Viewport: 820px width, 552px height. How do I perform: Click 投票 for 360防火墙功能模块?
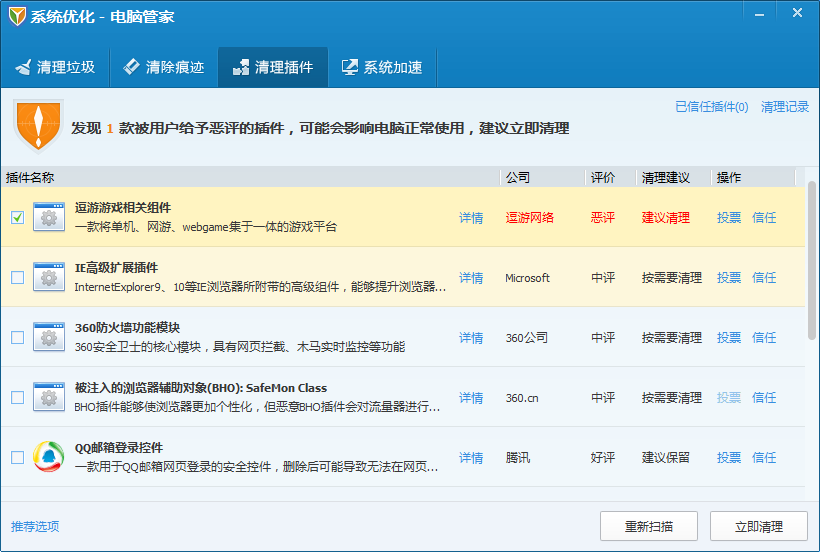729,338
